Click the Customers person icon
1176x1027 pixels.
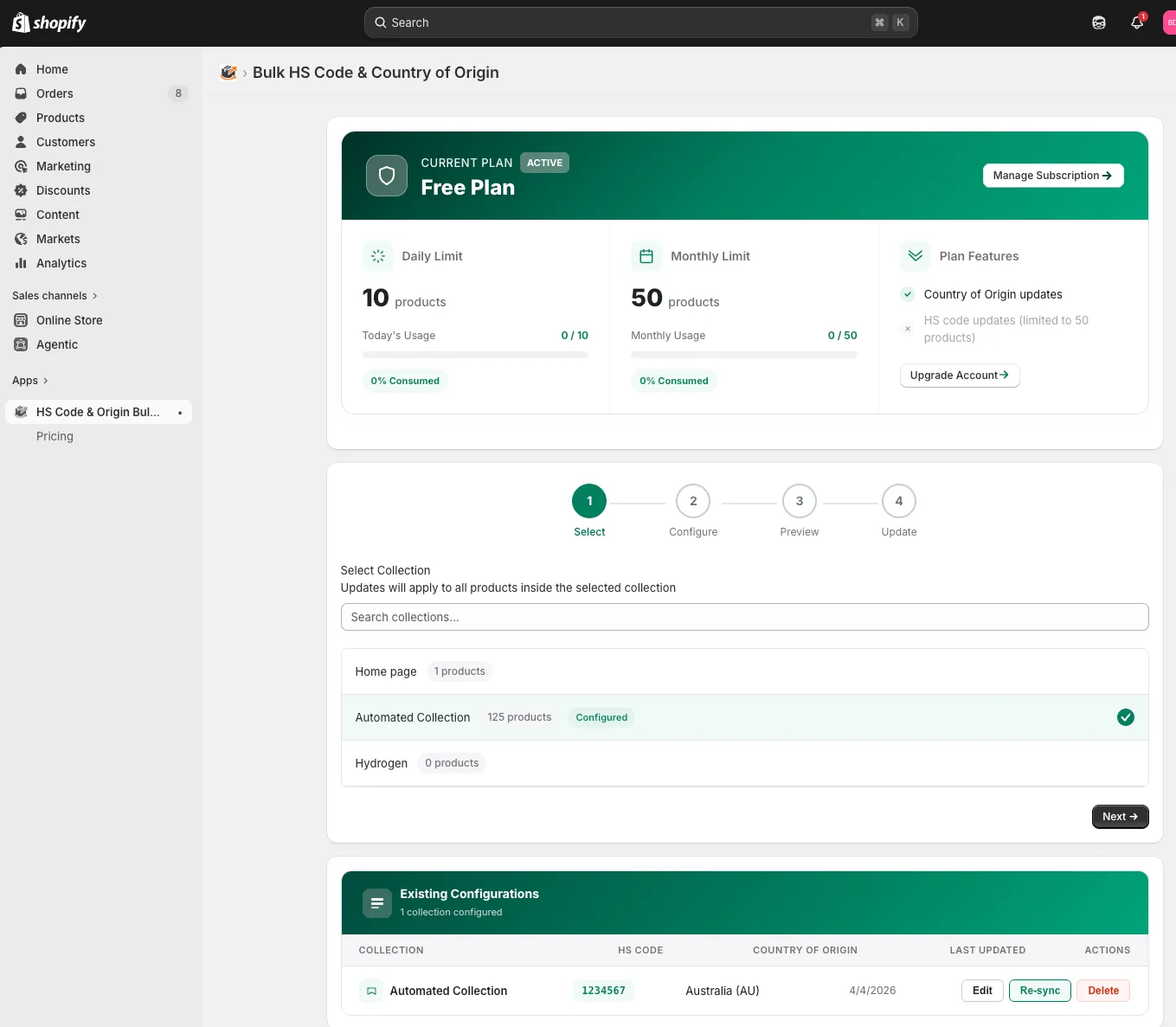pos(21,142)
